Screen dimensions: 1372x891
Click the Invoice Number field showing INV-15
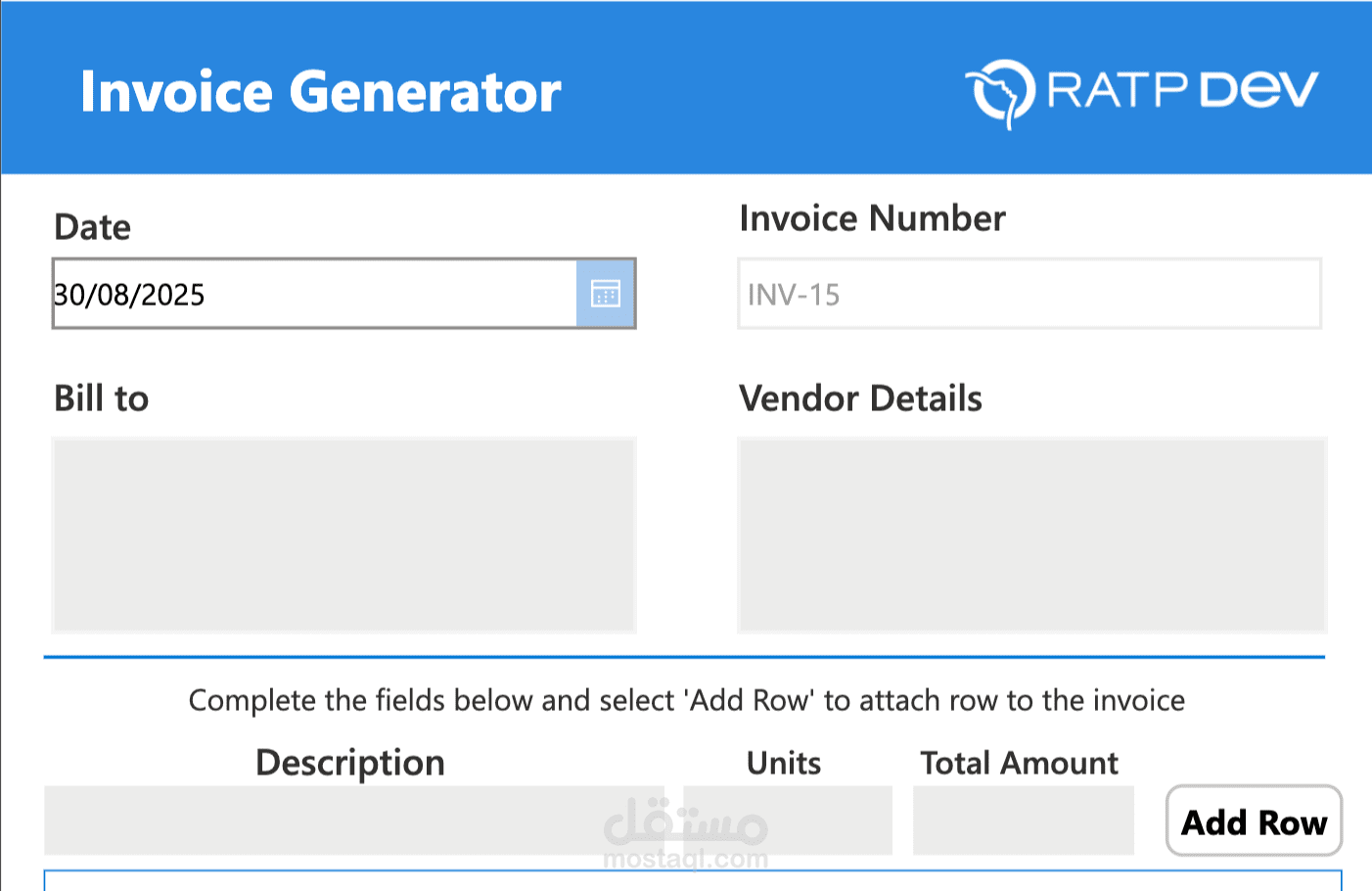click(x=1029, y=293)
